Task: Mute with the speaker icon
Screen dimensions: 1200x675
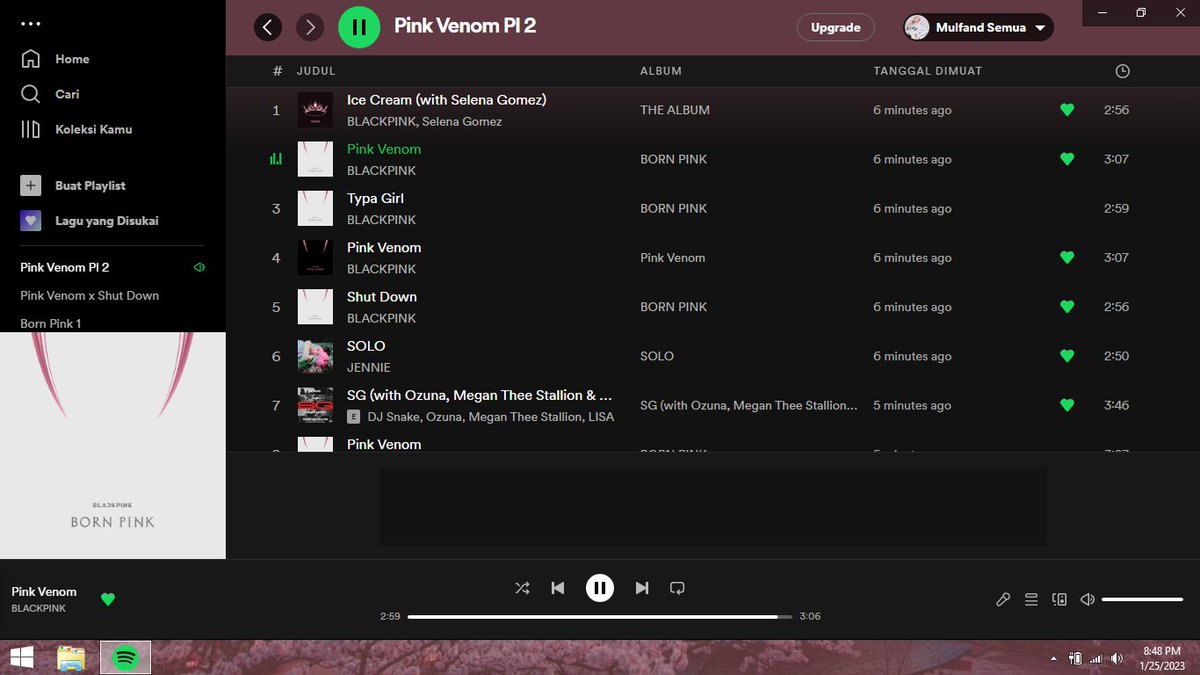Action: coord(1087,600)
